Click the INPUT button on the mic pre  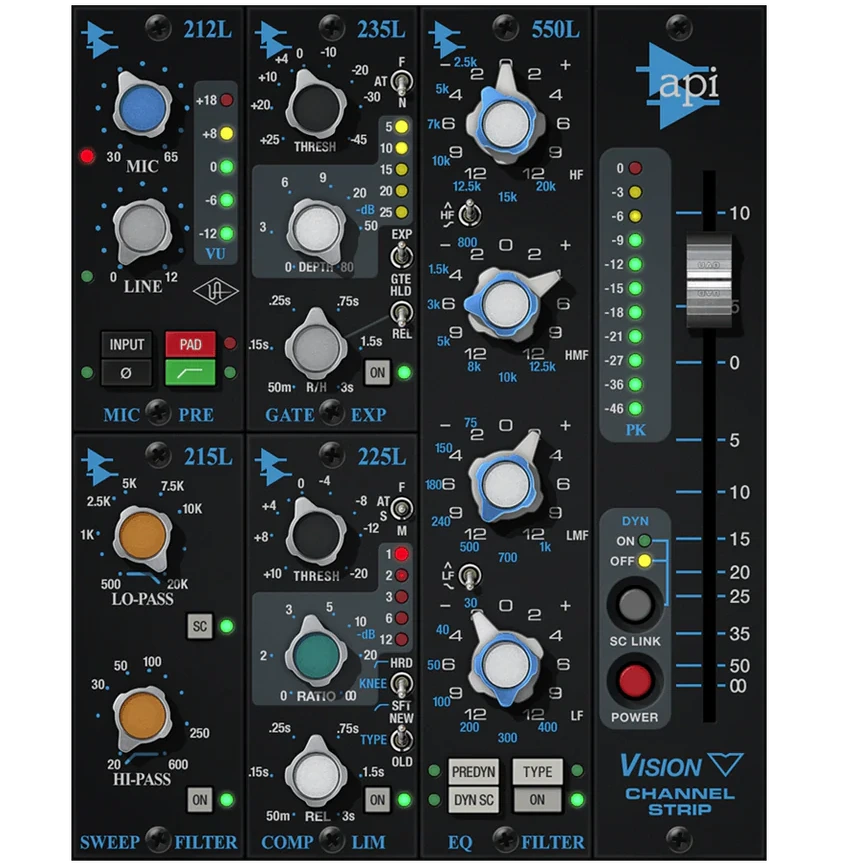(126, 345)
